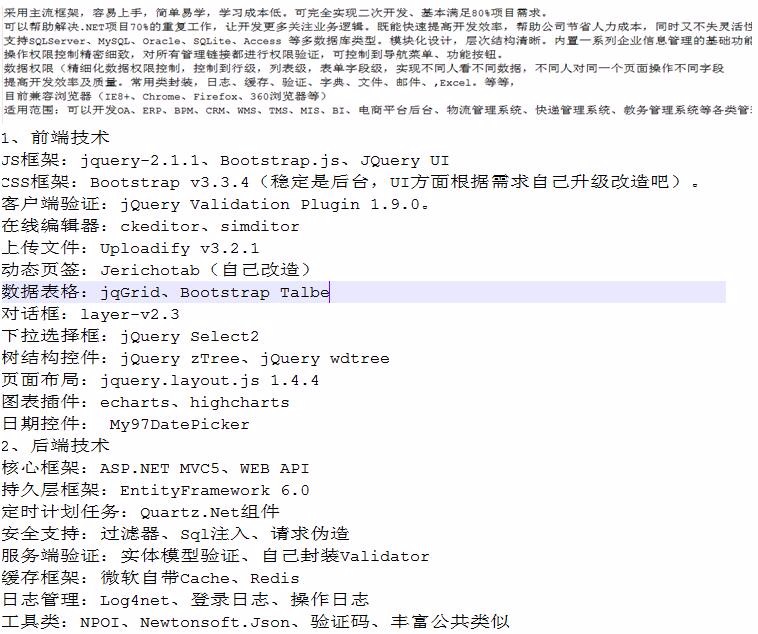Click the line '页面布局: jquery.layout.js 1.4.4'

click(160, 380)
